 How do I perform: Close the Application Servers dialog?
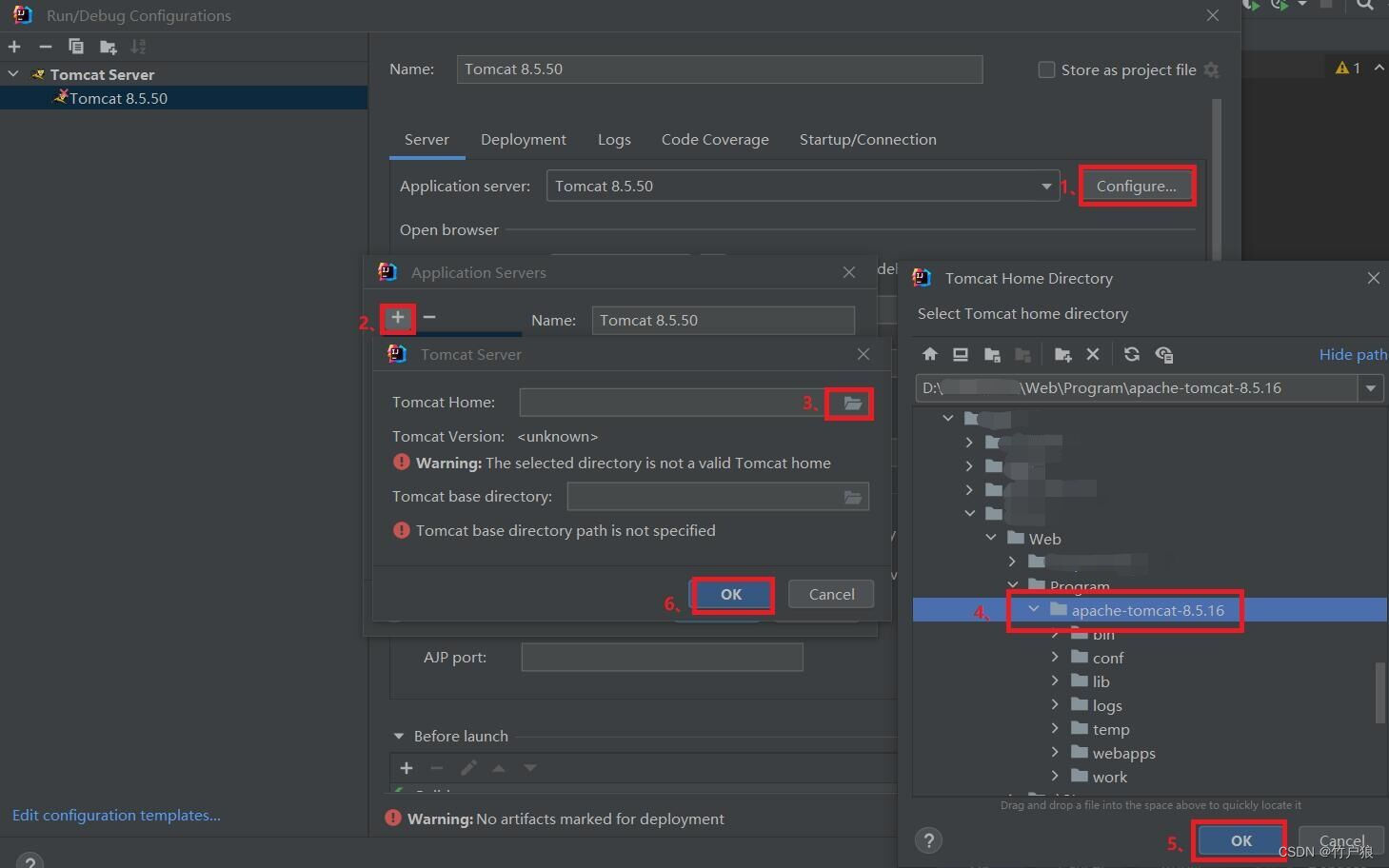pyautogui.click(x=849, y=272)
